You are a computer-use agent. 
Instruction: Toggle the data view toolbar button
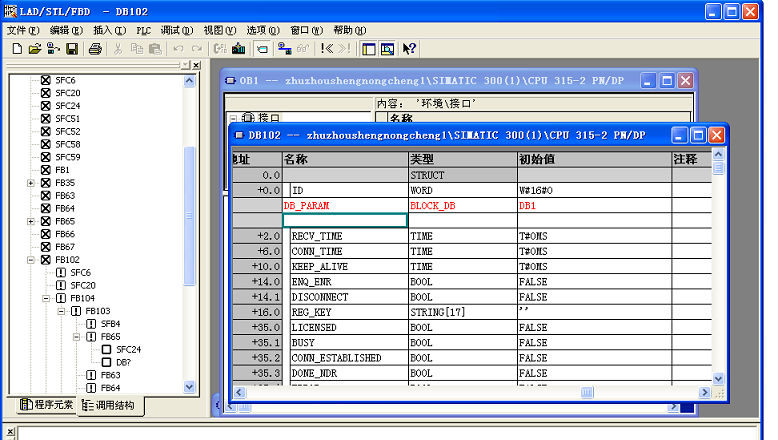click(x=262, y=49)
